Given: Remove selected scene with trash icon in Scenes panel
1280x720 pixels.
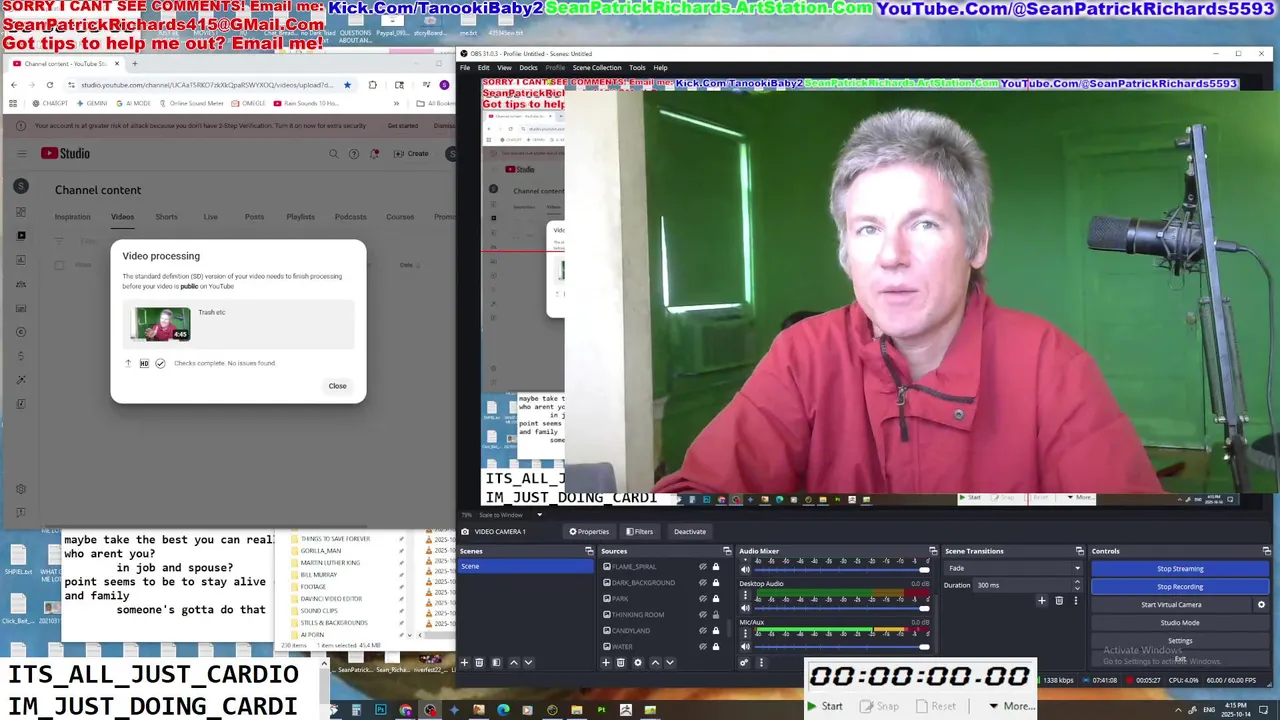Looking at the screenshot, I should (x=479, y=662).
